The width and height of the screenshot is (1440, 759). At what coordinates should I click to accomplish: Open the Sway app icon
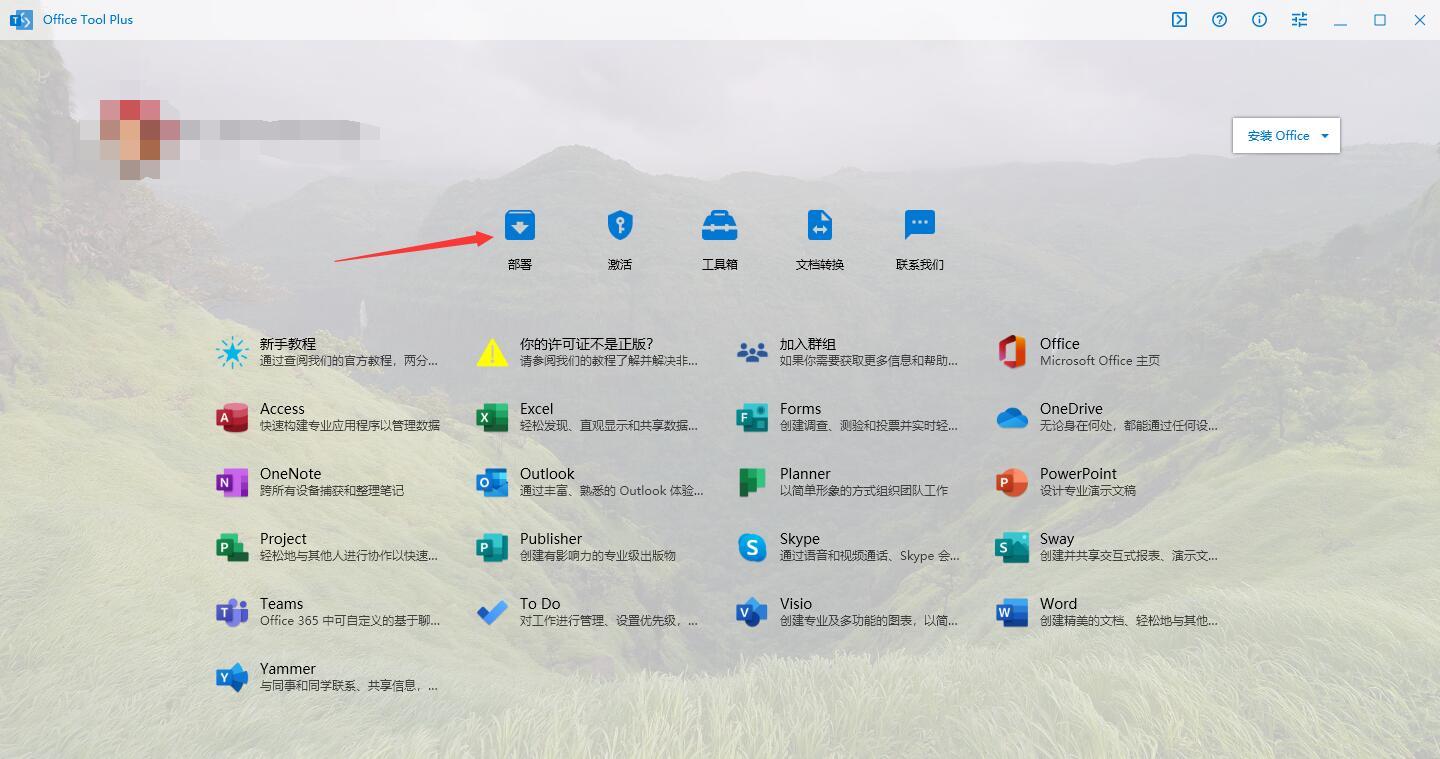tap(1012, 547)
